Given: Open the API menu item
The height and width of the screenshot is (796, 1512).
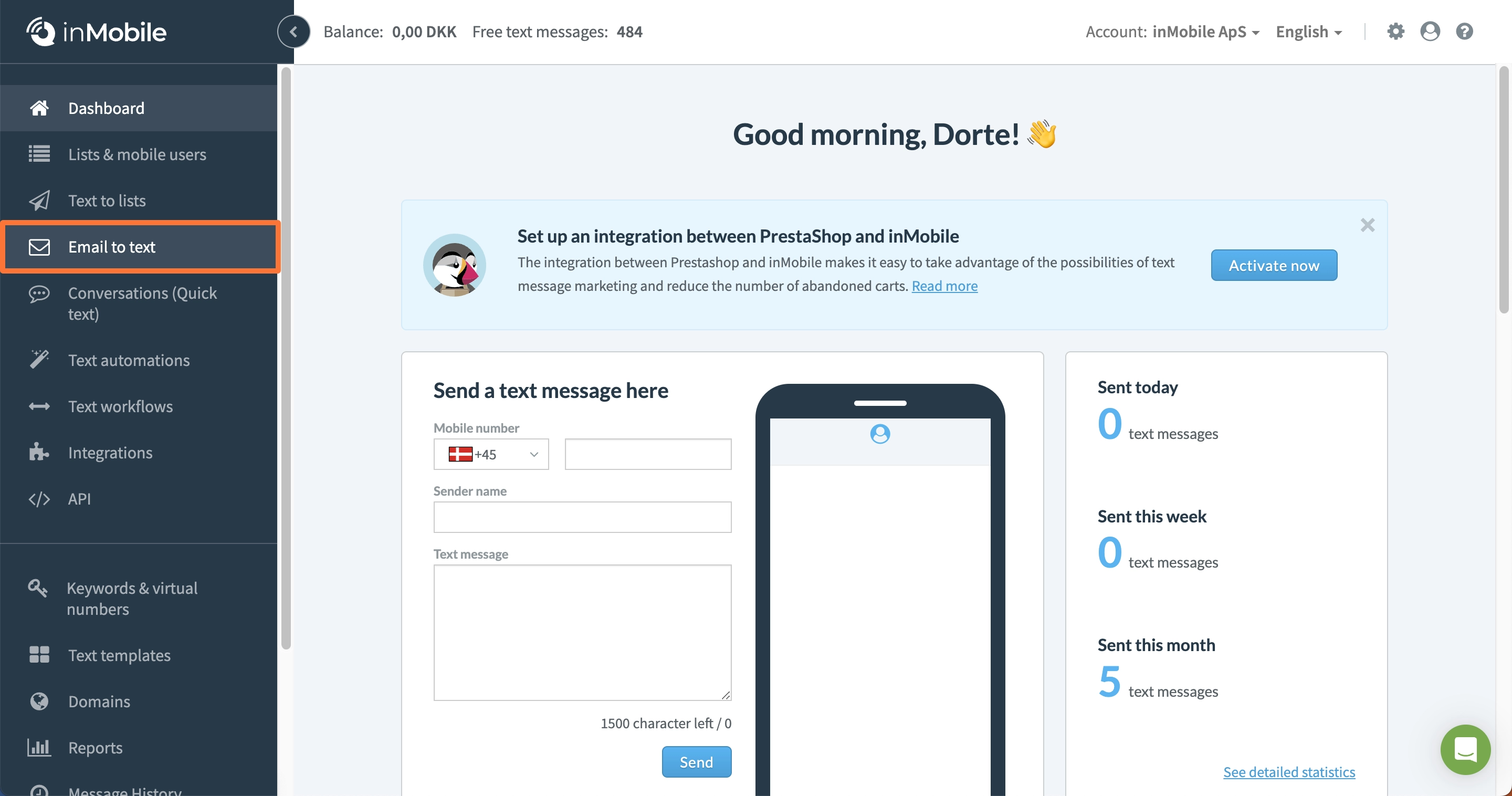Looking at the screenshot, I should click(79, 497).
